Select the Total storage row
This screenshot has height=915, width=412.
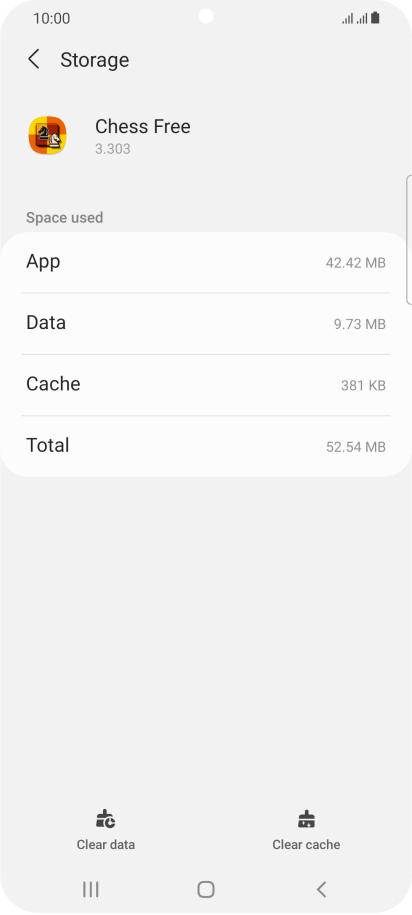[x=206, y=446]
